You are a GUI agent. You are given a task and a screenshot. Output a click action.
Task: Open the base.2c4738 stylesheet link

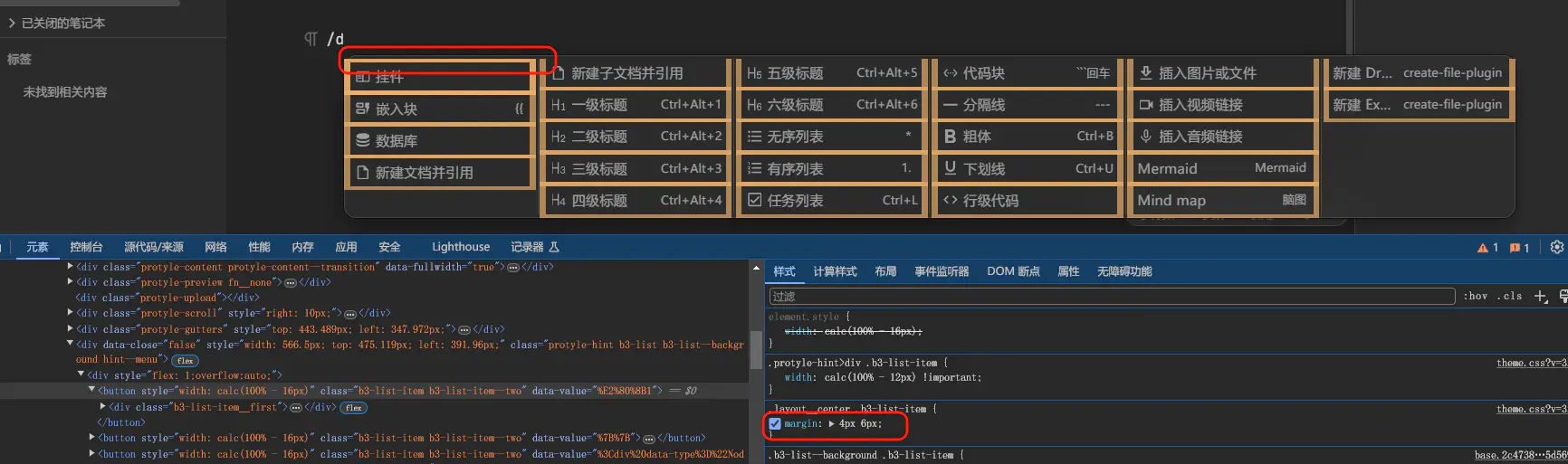click(1521, 455)
